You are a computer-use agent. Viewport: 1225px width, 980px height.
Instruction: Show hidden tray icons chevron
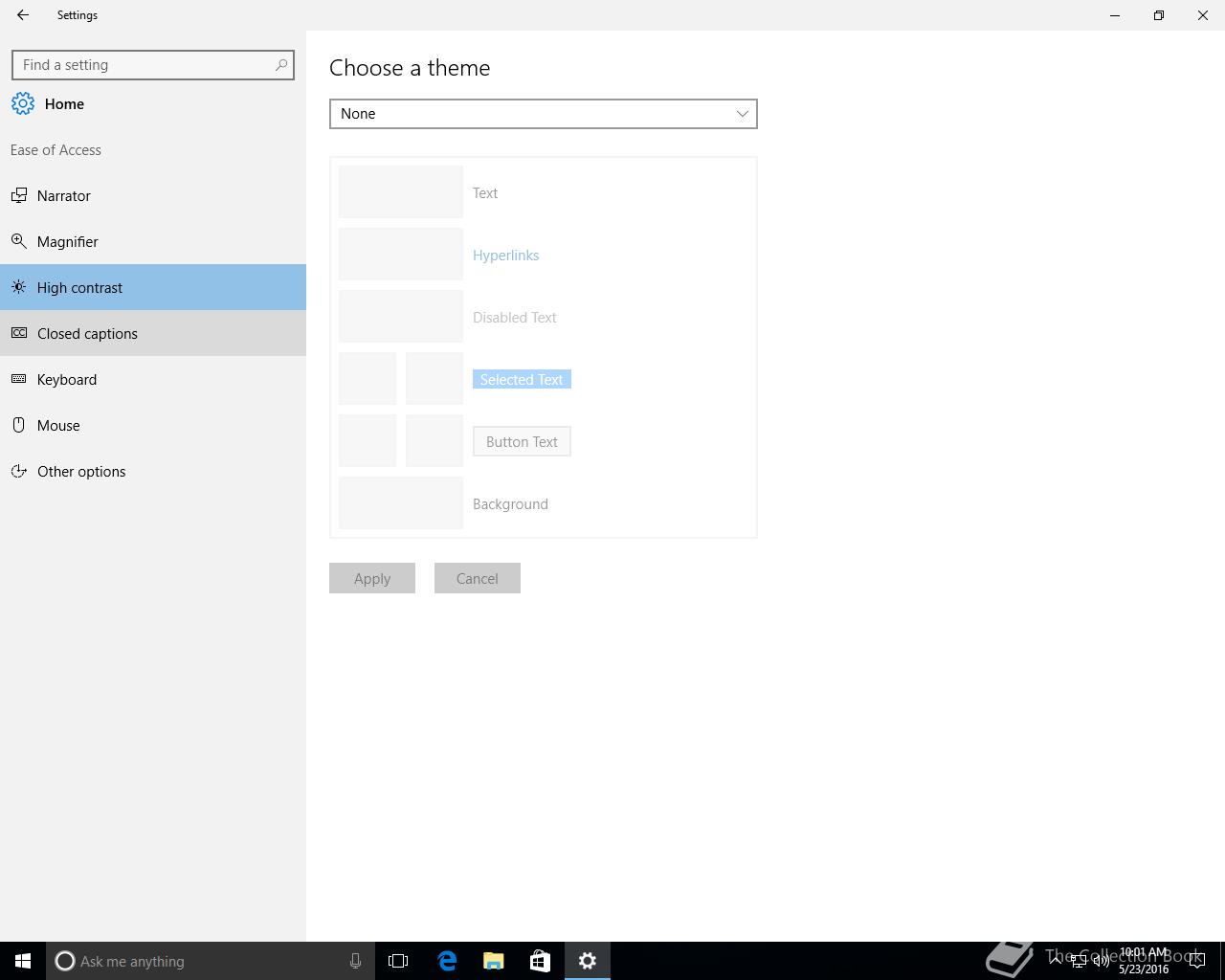(1056, 961)
